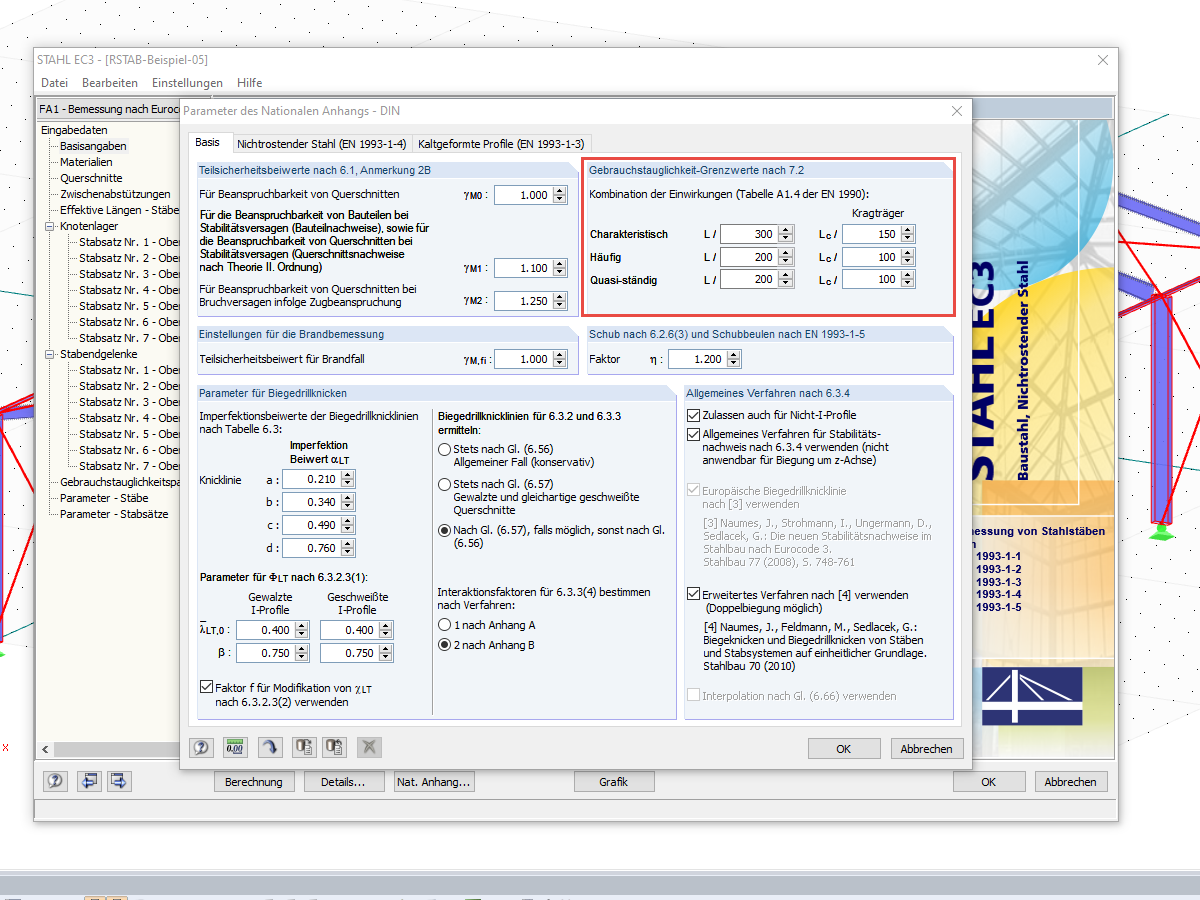Close the National Annex parameter dialog
This screenshot has width=1200, height=900.
[x=956, y=111]
